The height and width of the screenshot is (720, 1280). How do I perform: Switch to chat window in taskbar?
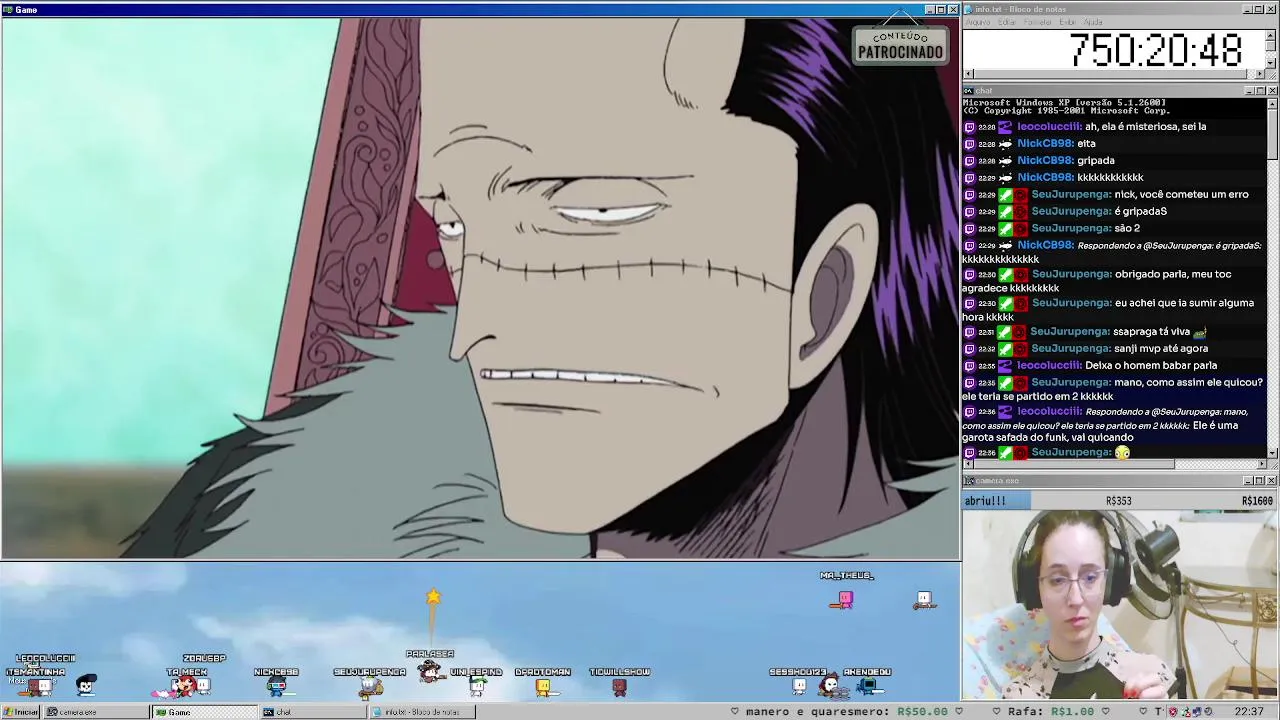(312, 712)
